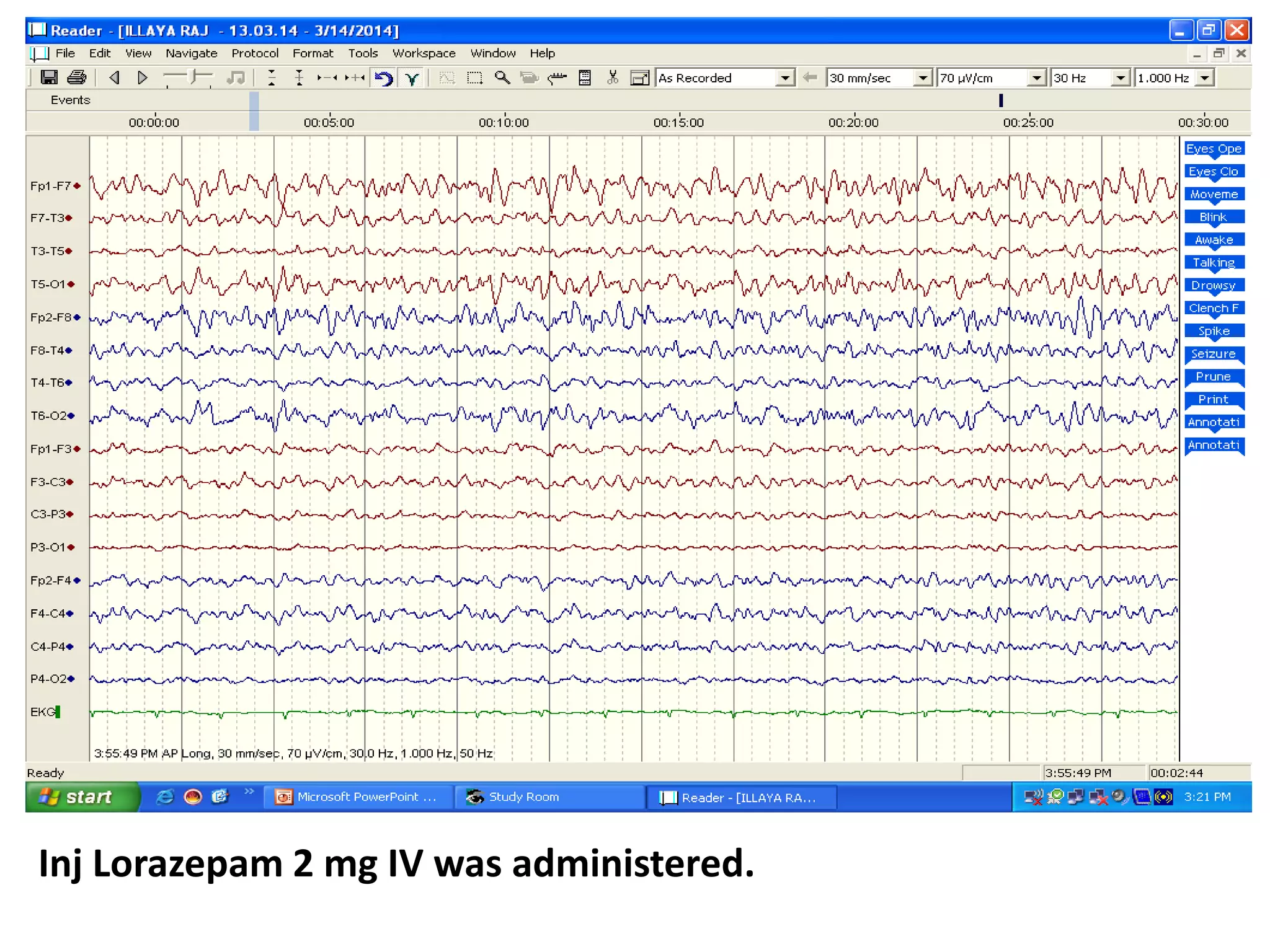The image size is (1270, 952).
Task: Open the Window menu
Action: click(x=492, y=53)
